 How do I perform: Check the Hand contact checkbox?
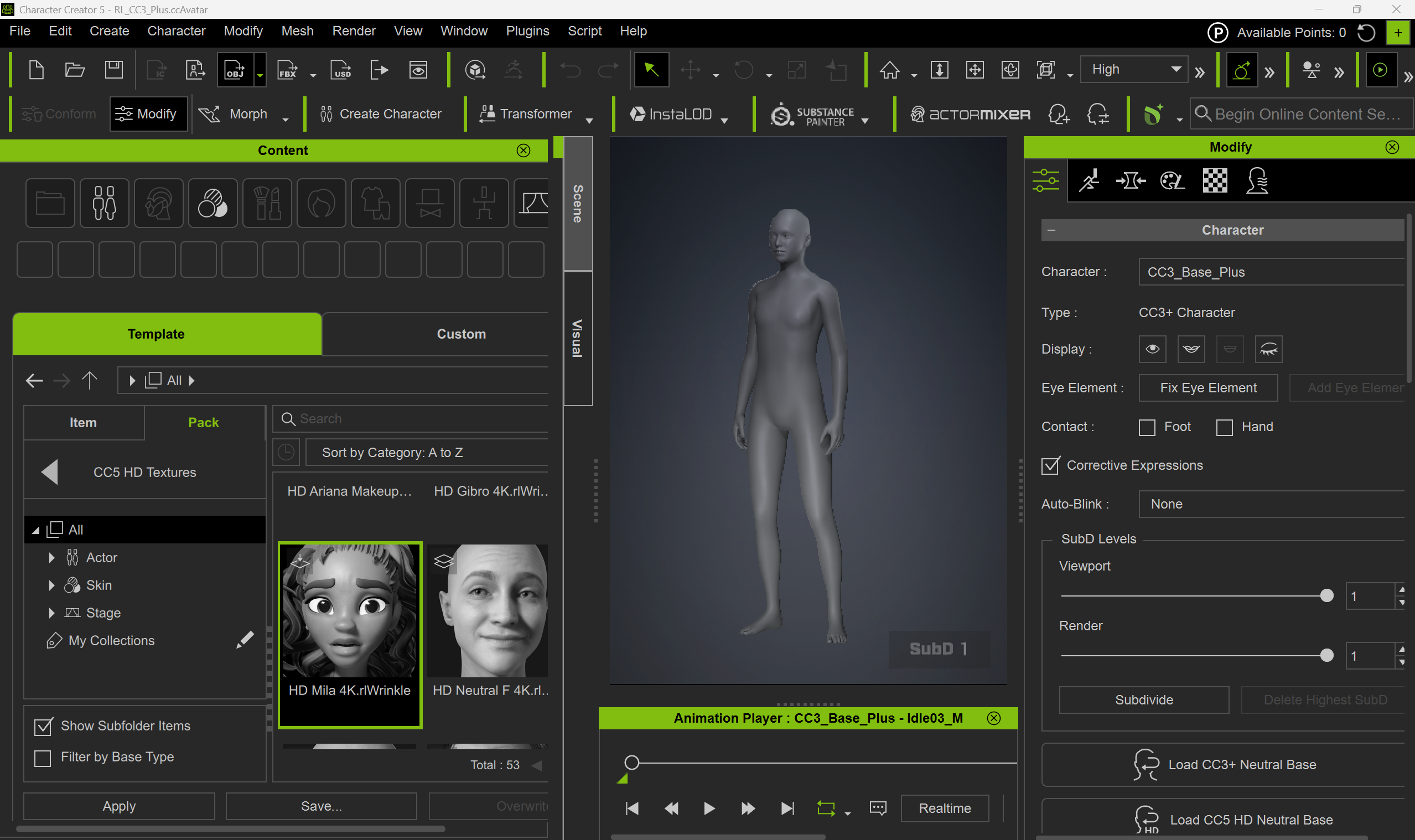coord(1224,427)
